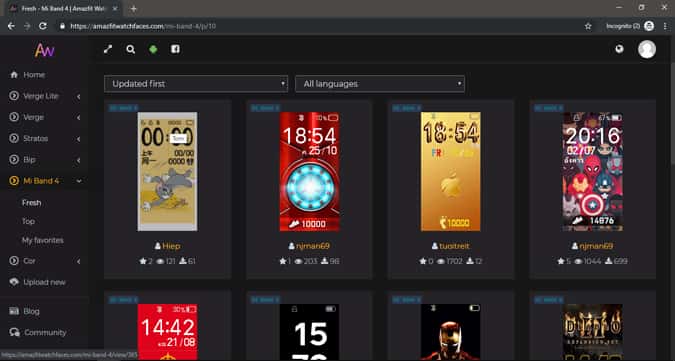This screenshot has width=675, height=361.
Task: Open the search magnifier icon
Action: [130, 49]
